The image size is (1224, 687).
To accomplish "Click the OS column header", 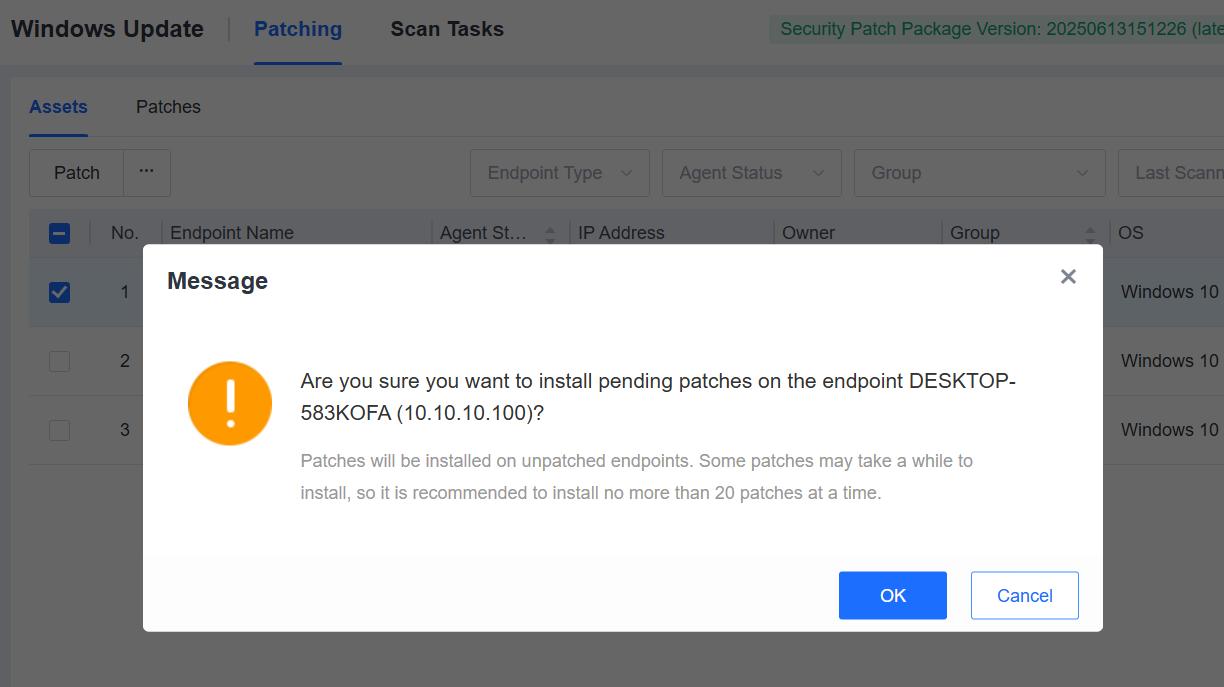I will coord(1130,233).
